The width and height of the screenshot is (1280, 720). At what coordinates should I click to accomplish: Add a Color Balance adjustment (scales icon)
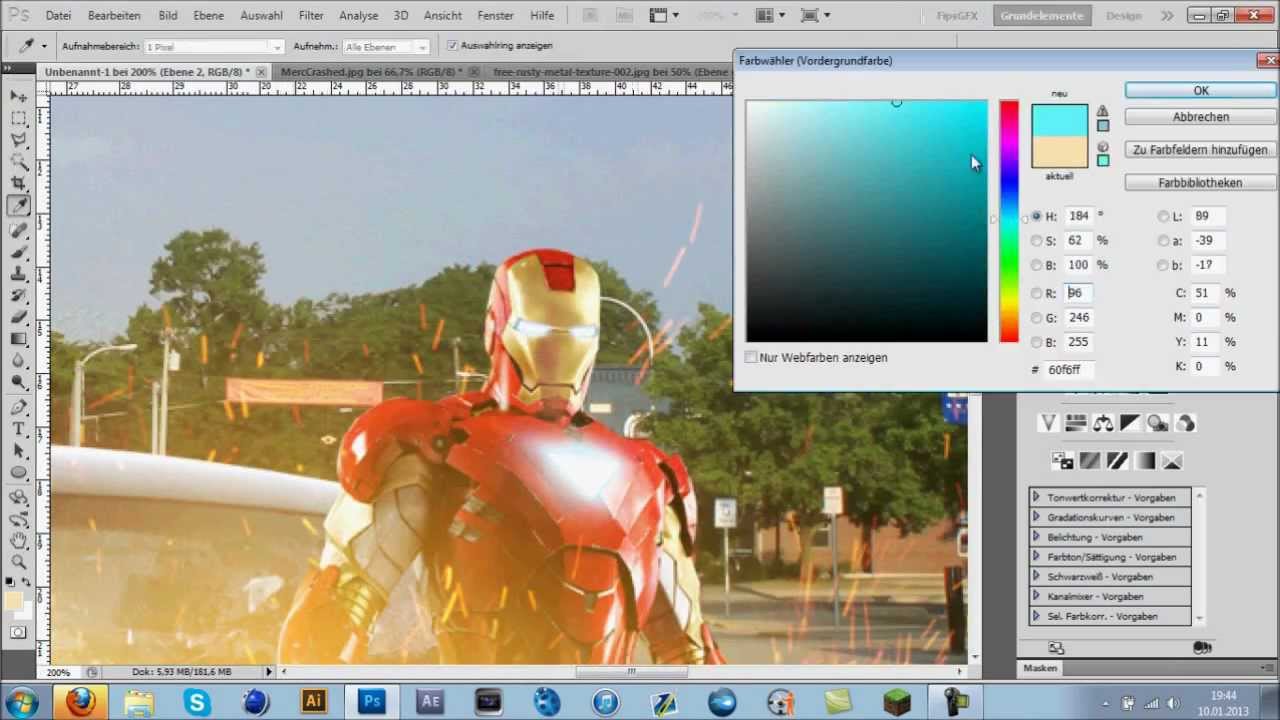click(1103, 423)
